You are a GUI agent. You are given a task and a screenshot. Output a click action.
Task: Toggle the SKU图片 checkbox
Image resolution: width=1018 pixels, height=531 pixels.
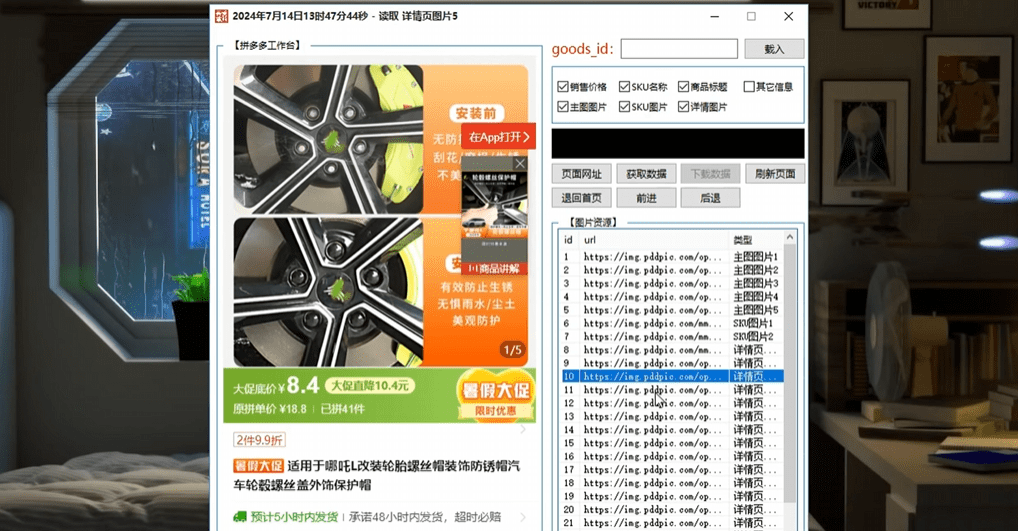625,106
